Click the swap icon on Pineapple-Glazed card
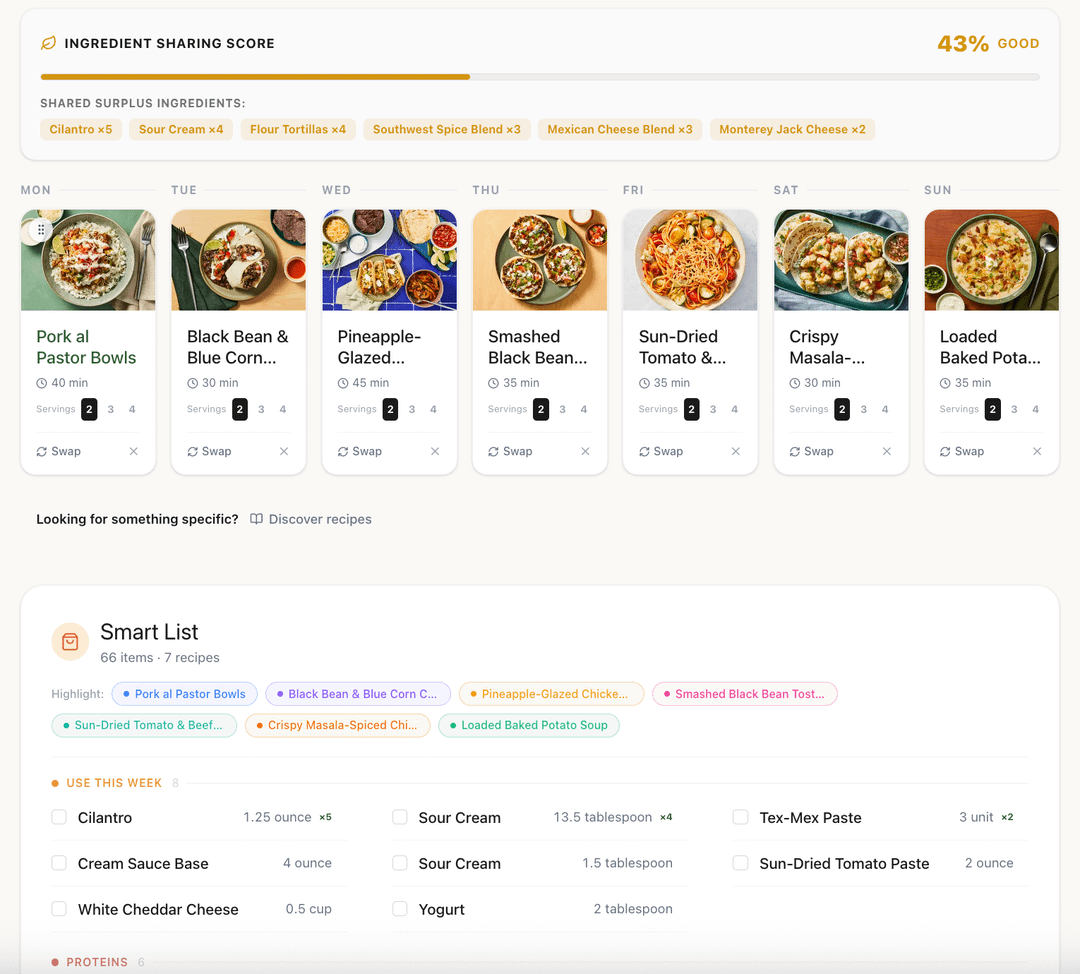Screen dimensions: 1080x974 (x=343, y=452)
